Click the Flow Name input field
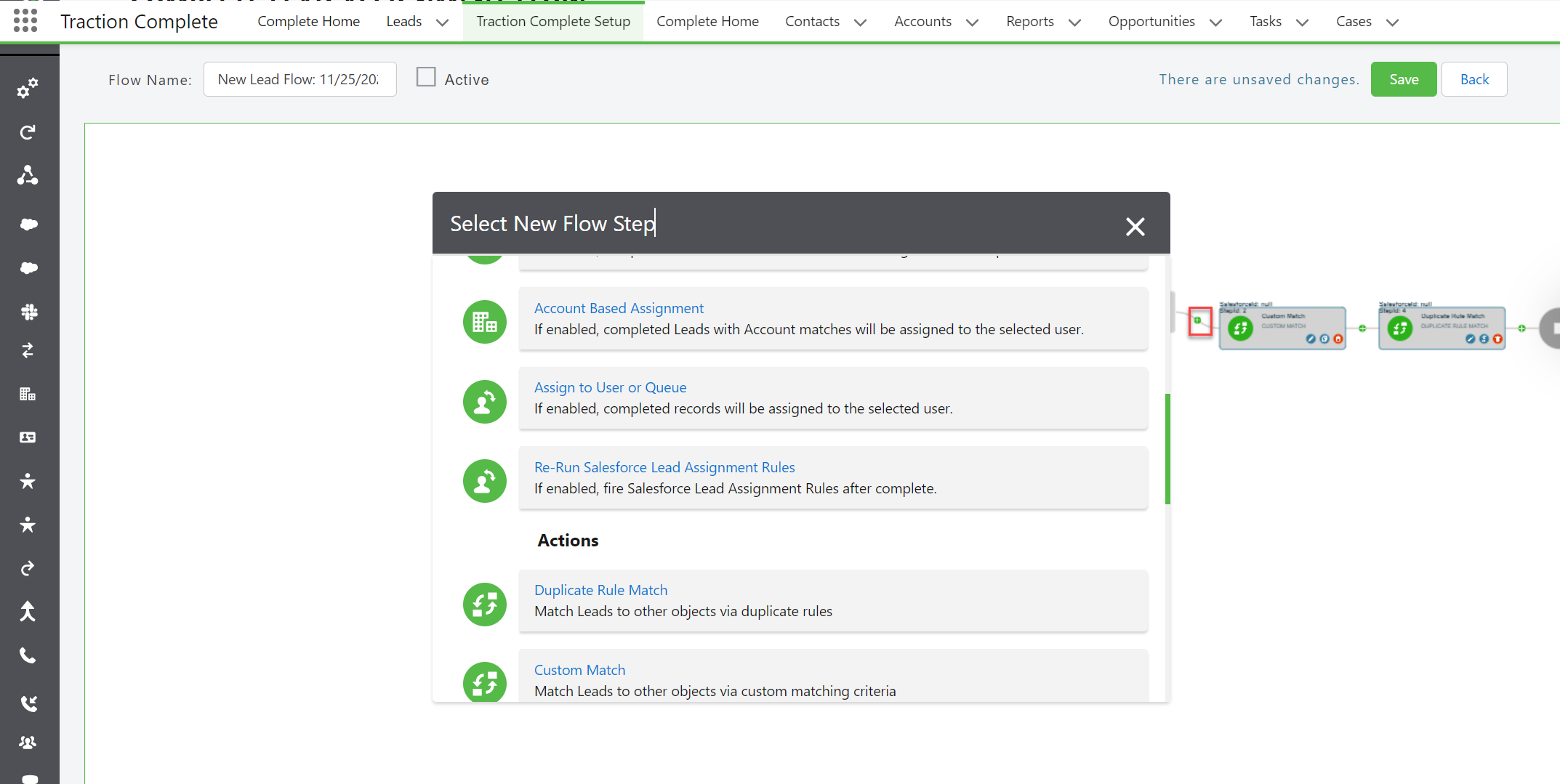The width and height of the screenshot is (1560, 784). pyautogui.click(x=299, y=79)
